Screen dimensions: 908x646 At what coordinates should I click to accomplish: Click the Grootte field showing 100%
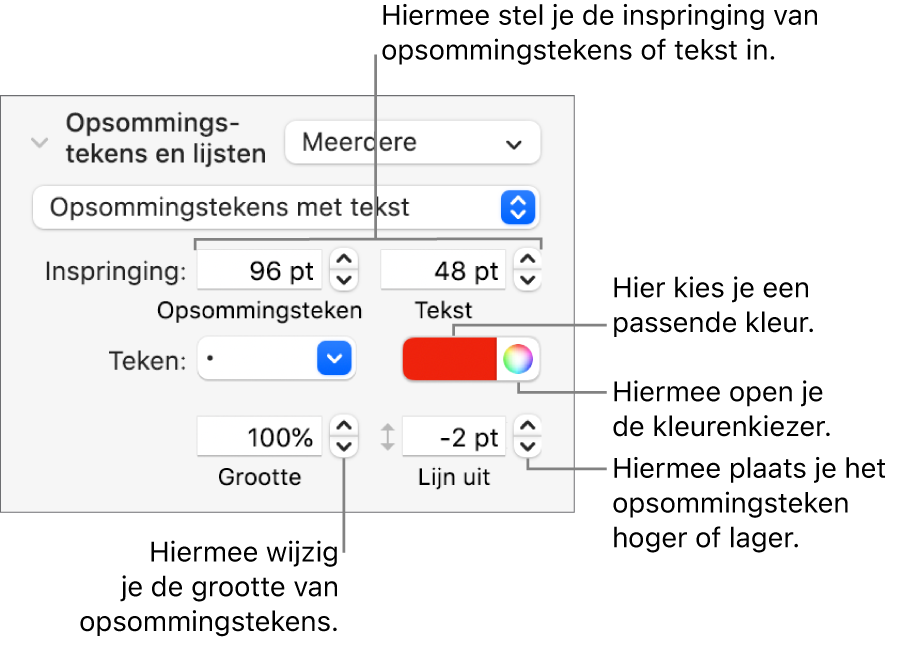pyautogui.click(x=260, y=437)
